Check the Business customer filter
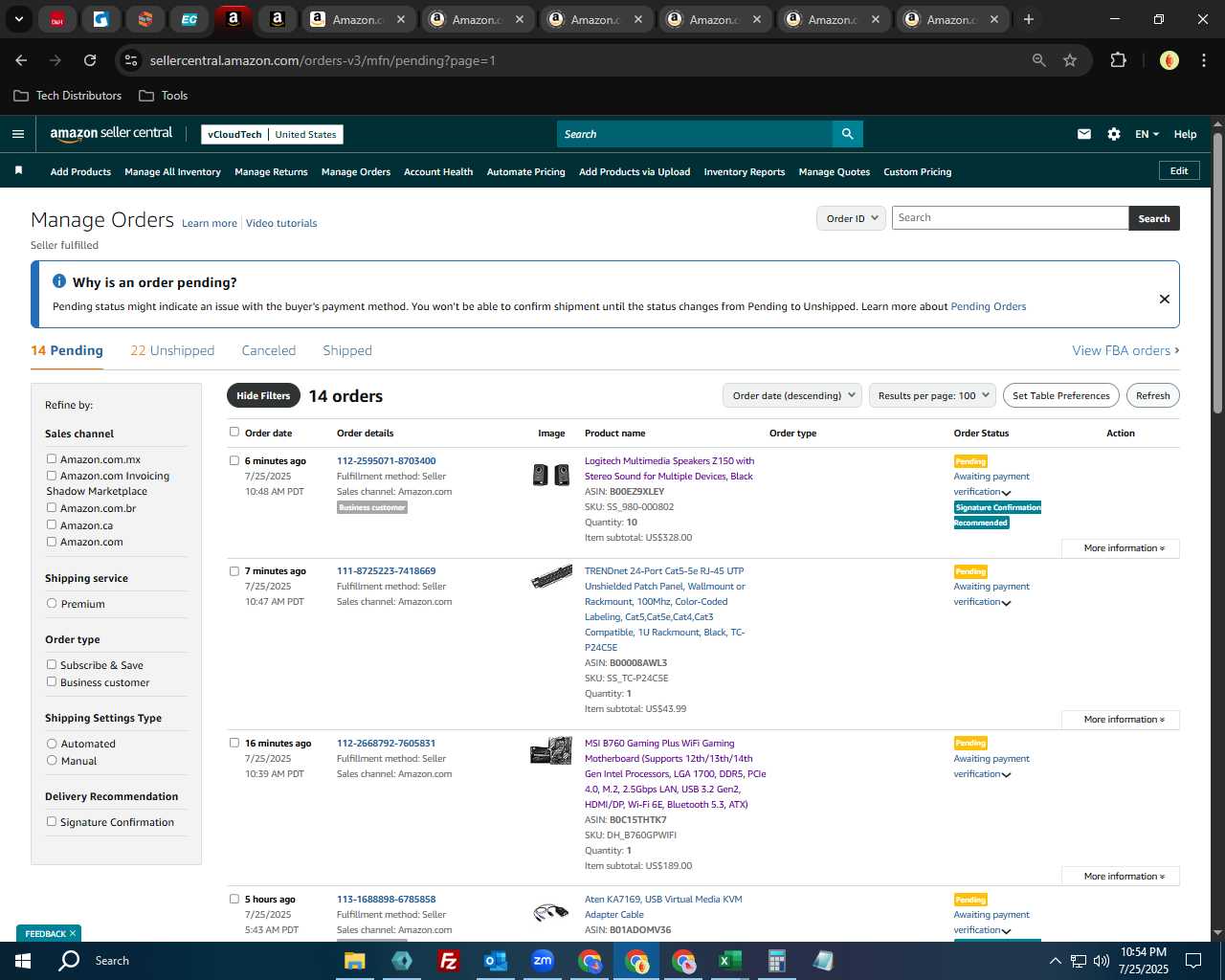Viewport: 1225px width, 980px height. click(52, 682)
